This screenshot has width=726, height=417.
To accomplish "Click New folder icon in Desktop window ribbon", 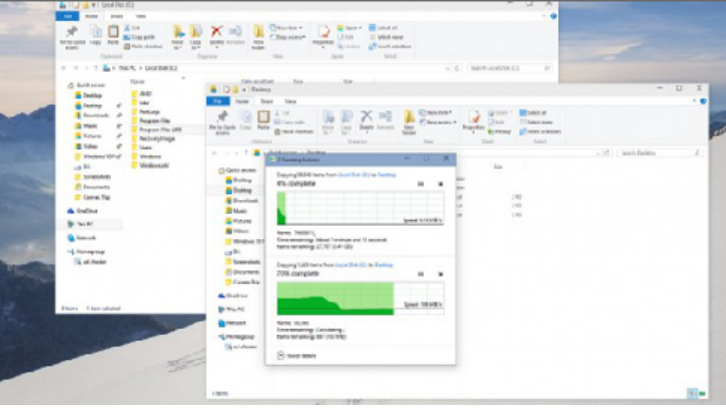I will coord(409,120).
